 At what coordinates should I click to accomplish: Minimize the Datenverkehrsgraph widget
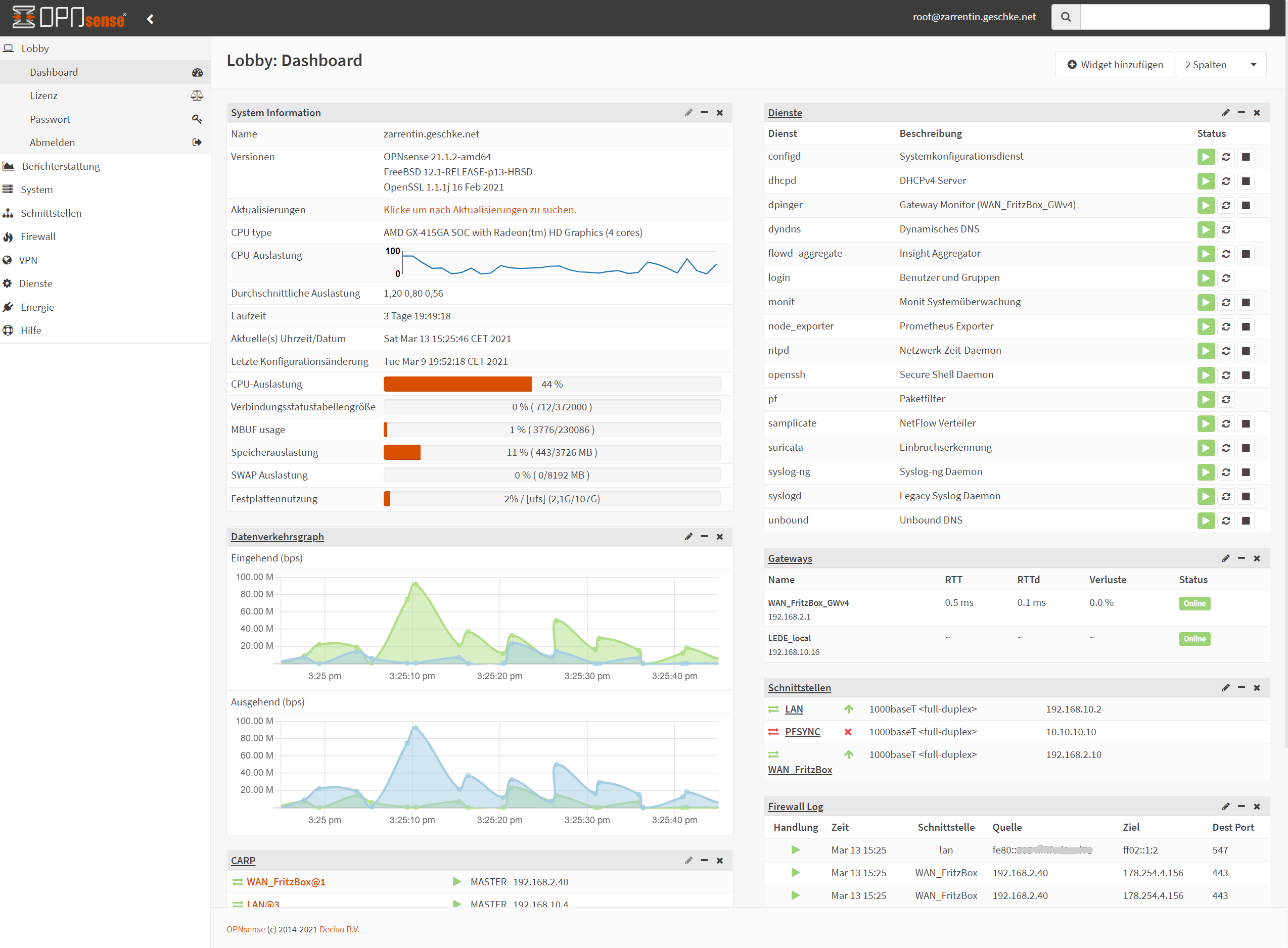(x=704, y=536)
